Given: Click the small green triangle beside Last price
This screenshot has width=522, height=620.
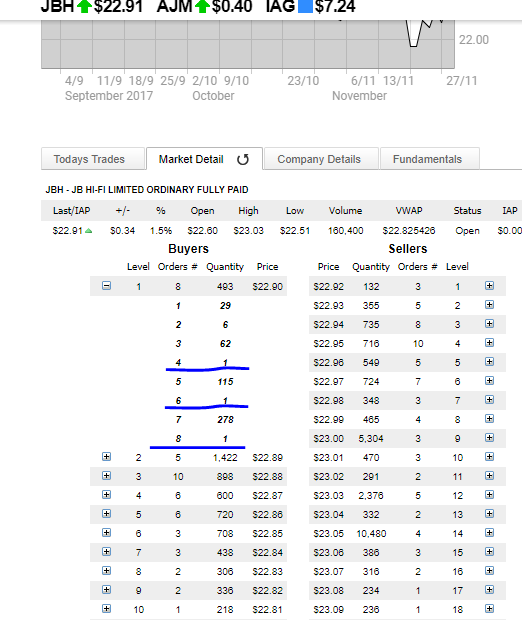Looking at the screenshot, I should 89,231.
